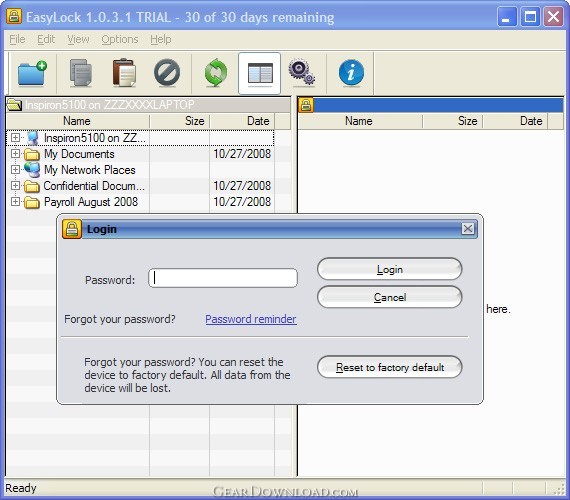Close the Login dialog
The height and width of the screenshot is (500, 570).
[468, 229]
